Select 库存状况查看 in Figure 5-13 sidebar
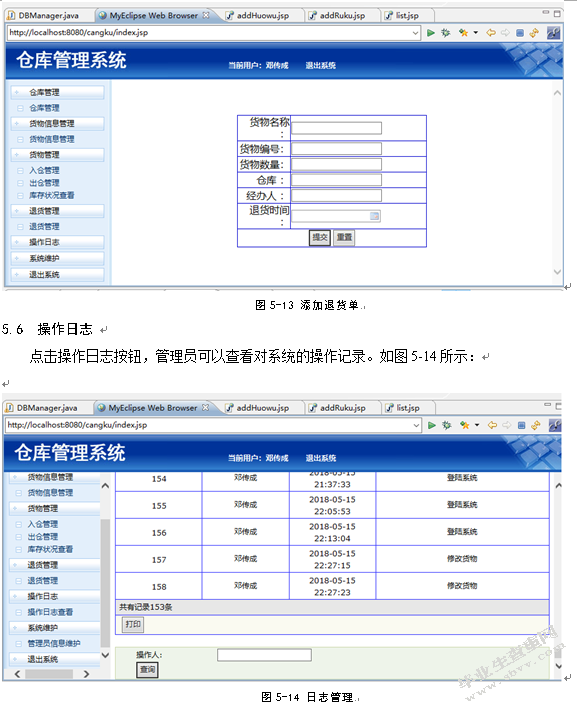The width and height of the screenshot is (577, 707). pos(52,195)
